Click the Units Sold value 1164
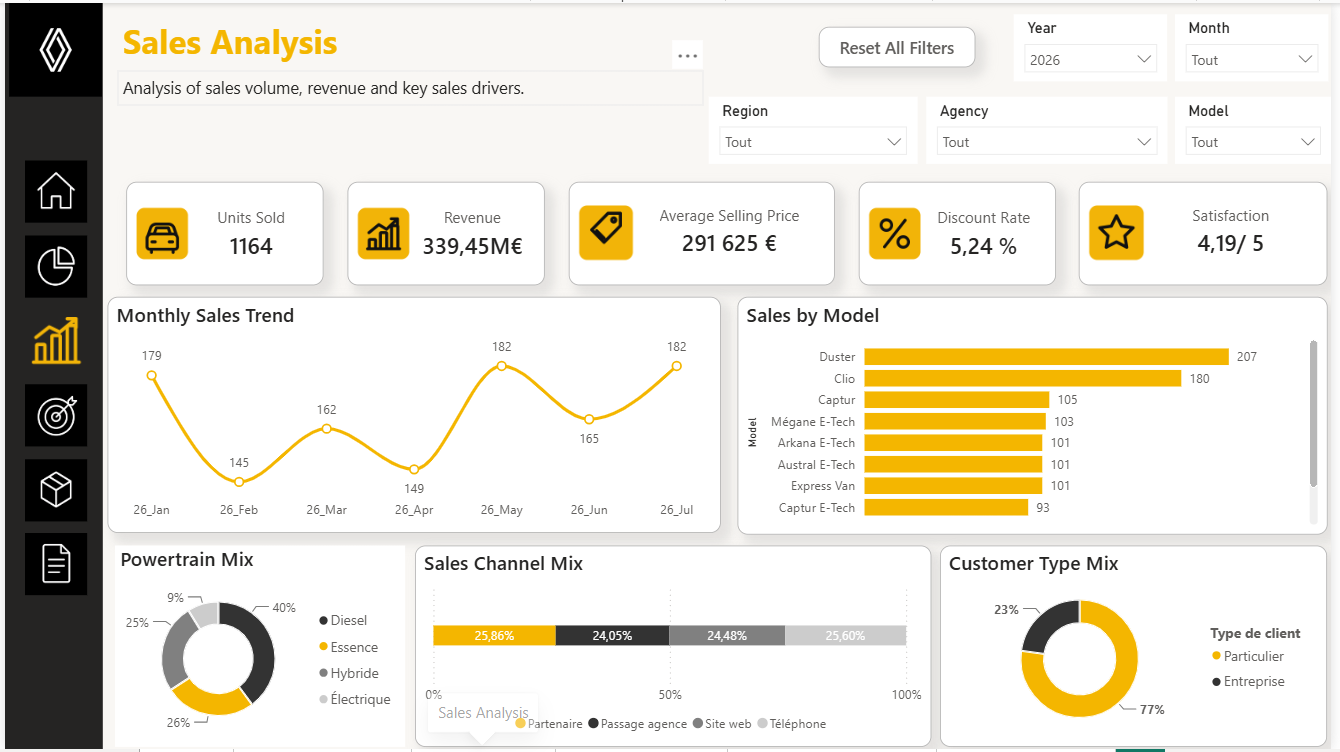This screenshot has width=1340, height=752. pos(250,246)
